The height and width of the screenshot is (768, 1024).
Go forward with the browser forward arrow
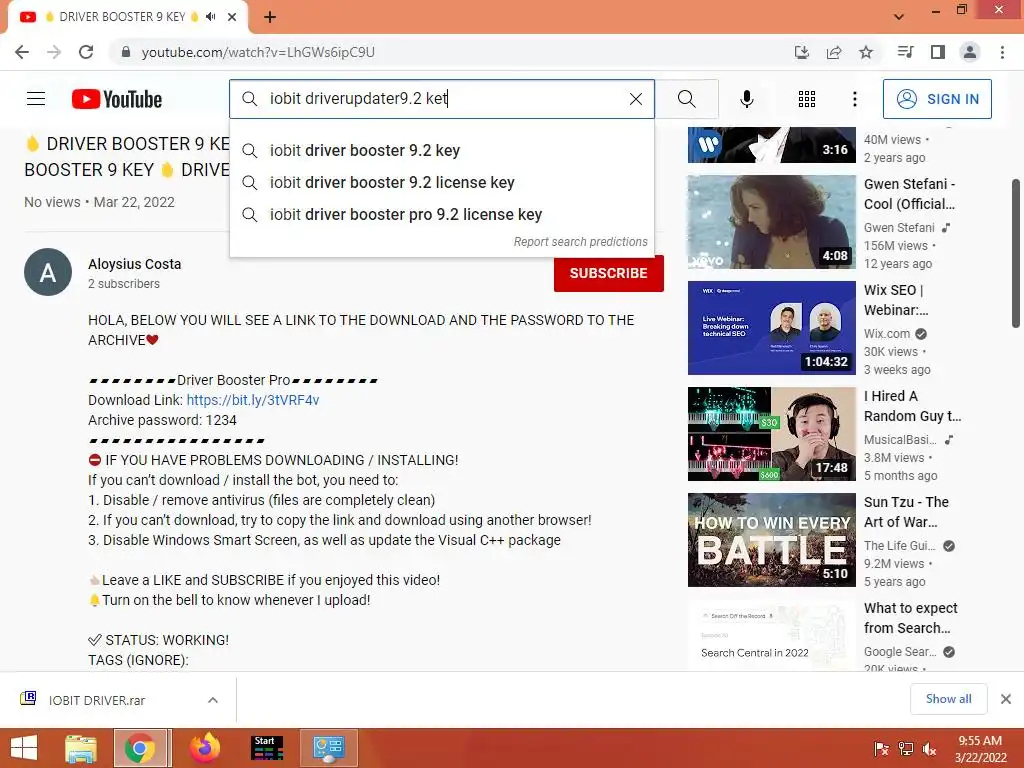pyautogui.click(x=54, y=52)
